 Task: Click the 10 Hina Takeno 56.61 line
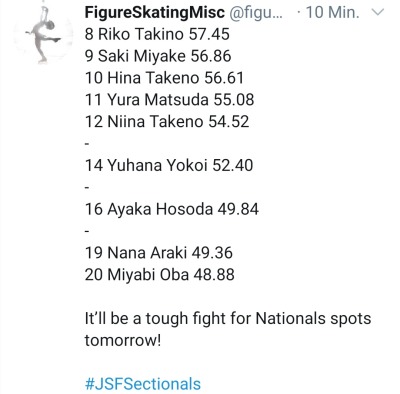(x=164, y=78)
